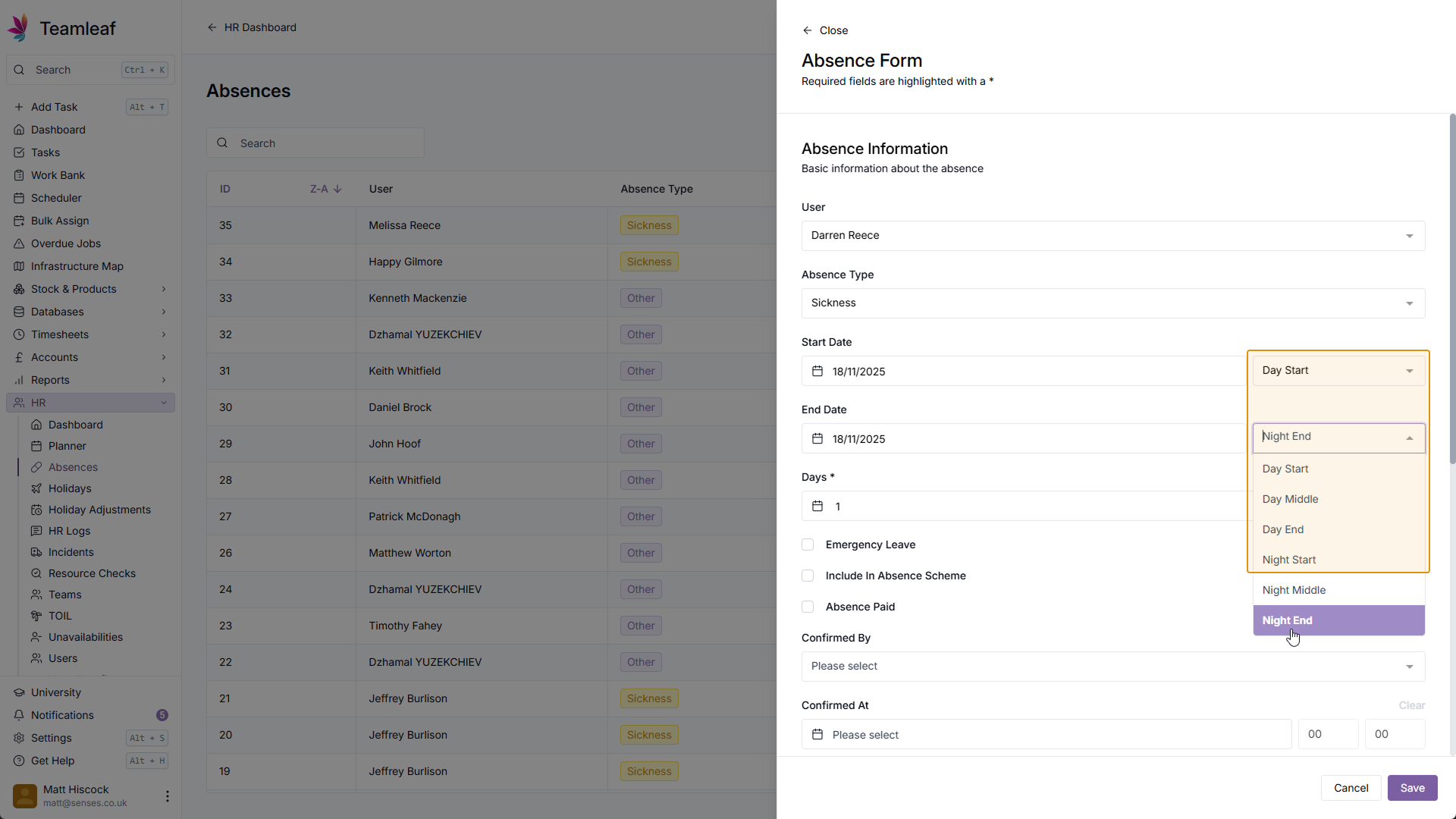
Task: Check the Absence Paid checkbox
Action: [x=808, y=607]
